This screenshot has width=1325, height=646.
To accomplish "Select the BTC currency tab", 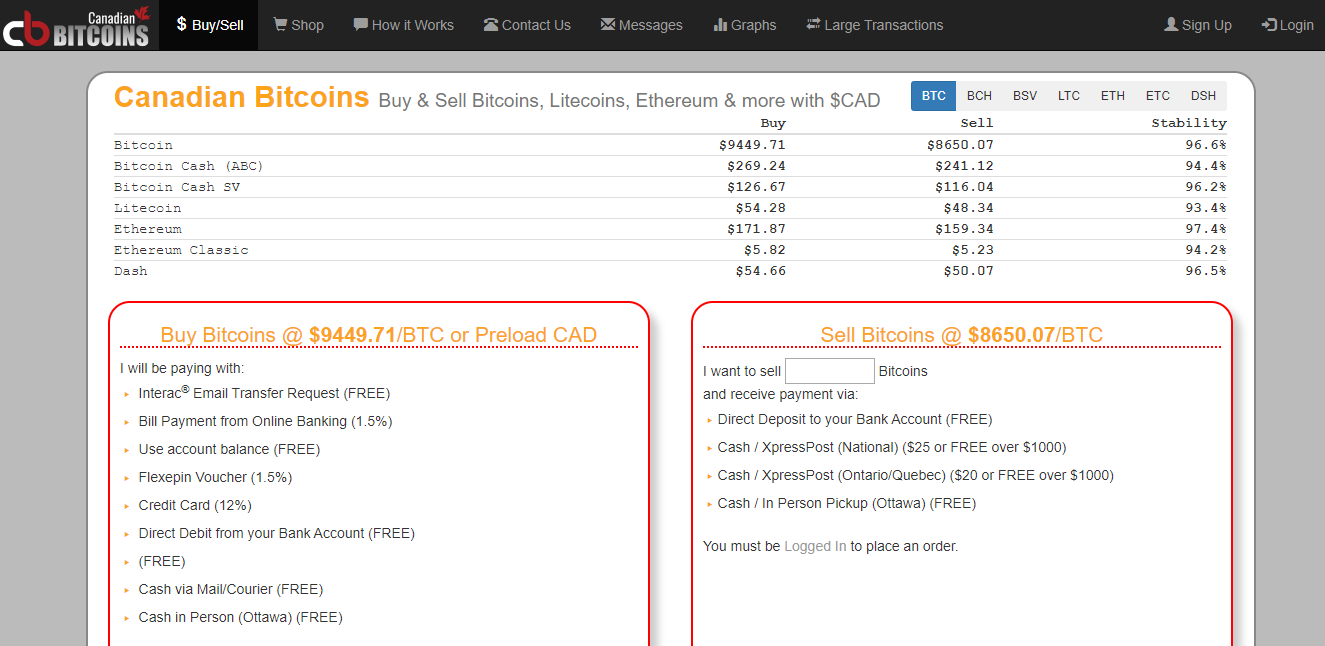I will [933, 96].
